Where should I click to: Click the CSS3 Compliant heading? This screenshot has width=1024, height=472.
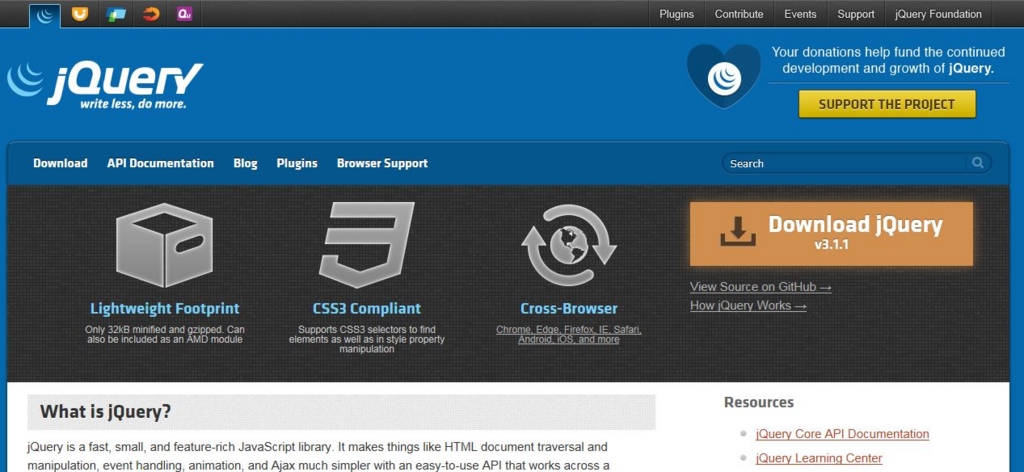(366, 309)
